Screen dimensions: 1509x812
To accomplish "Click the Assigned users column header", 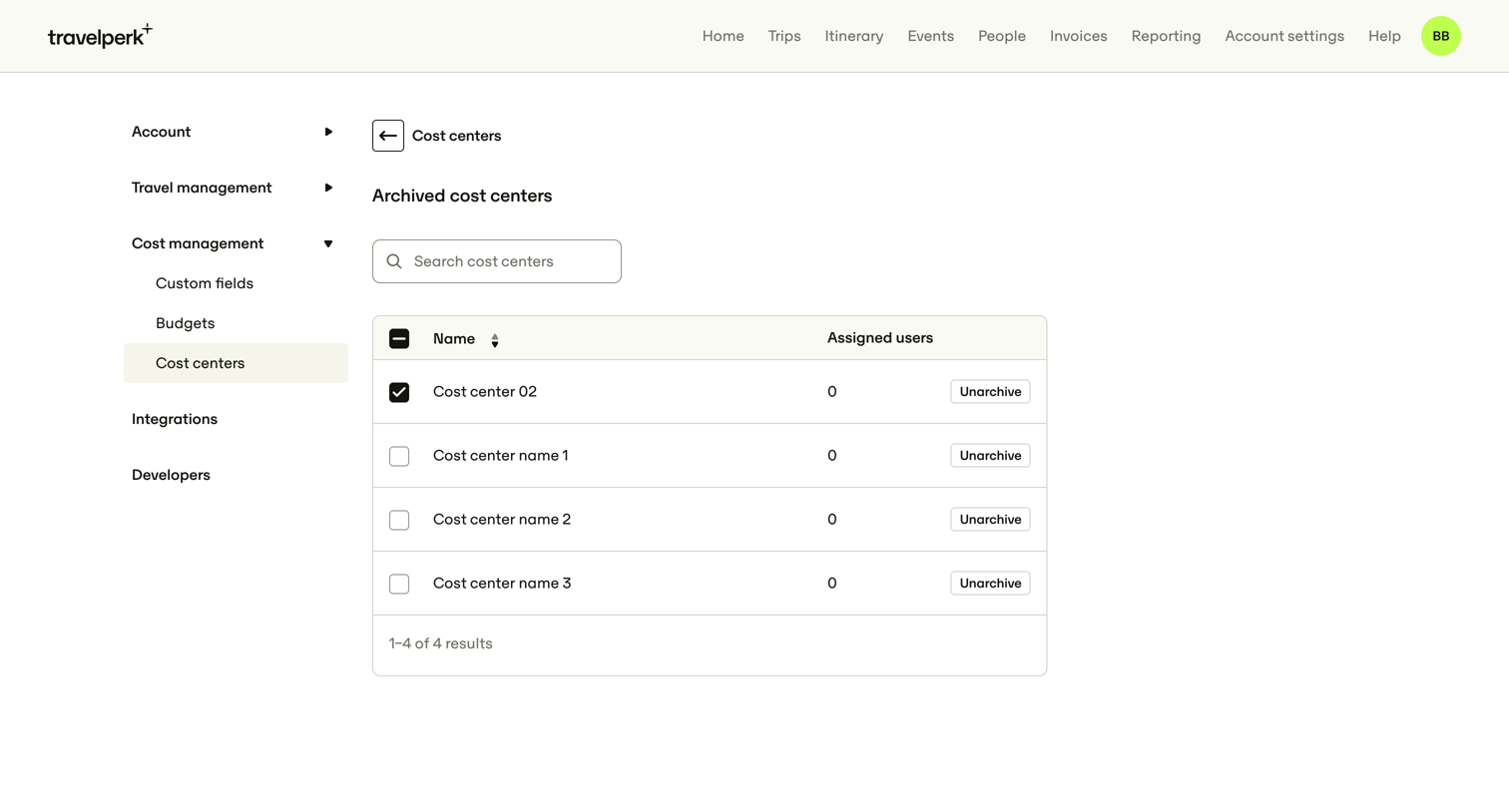I will (880, 338).
